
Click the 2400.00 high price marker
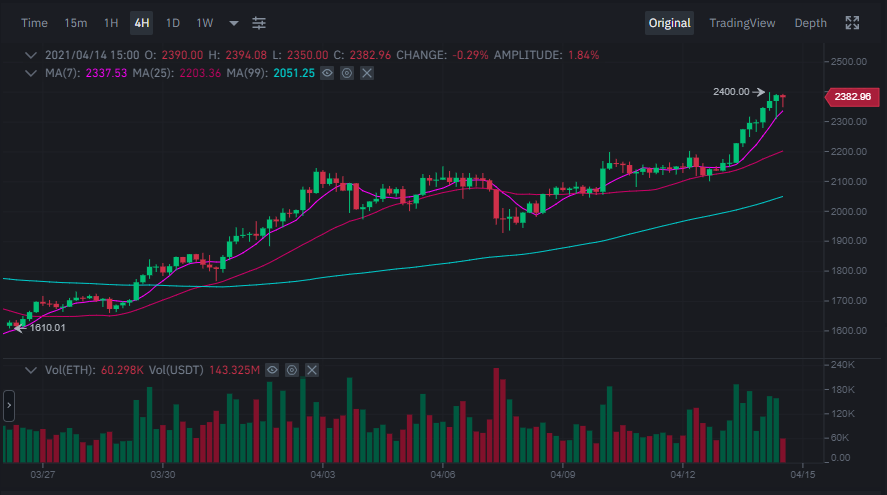tap(731, 92)
